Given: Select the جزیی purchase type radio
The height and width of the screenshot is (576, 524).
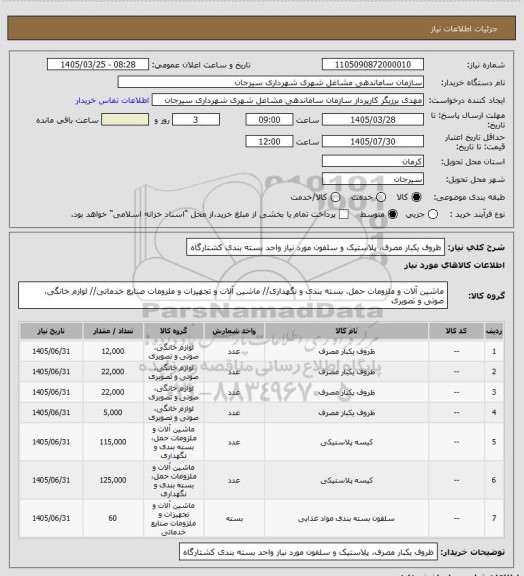Looking at the screenshot, I should 433,214.
